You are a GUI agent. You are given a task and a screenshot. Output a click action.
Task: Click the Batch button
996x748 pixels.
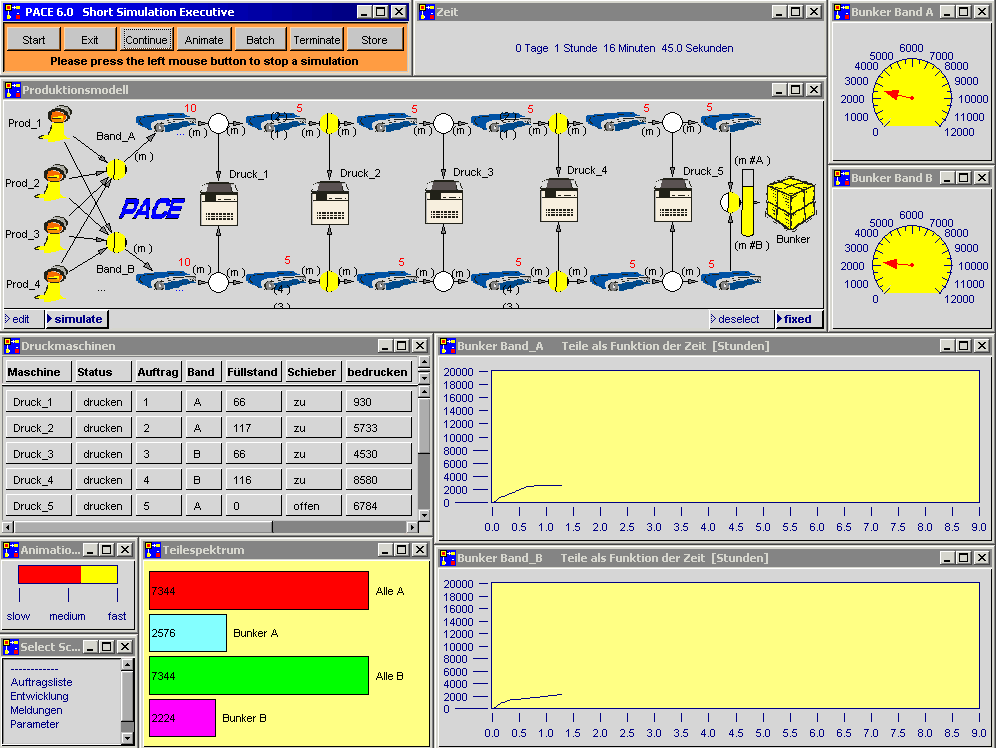(260, 40)
